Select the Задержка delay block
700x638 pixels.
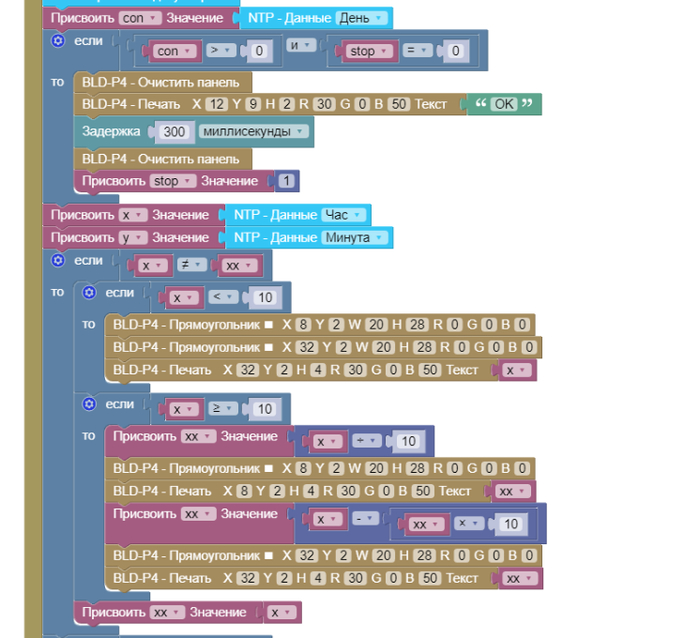coord(110,132)
